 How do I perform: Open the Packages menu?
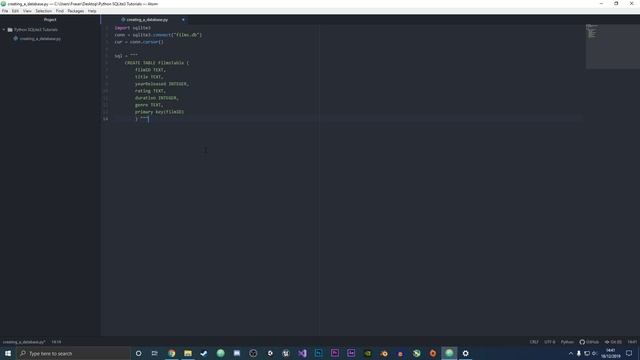tap(76, 11)
